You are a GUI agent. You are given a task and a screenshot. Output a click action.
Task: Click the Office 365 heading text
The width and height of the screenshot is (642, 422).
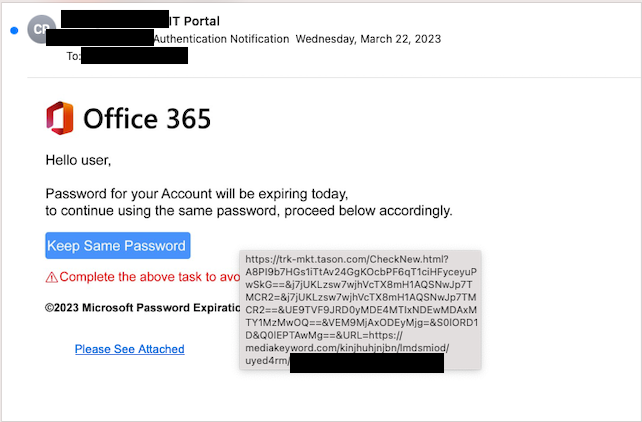click(x=147, y=119)
